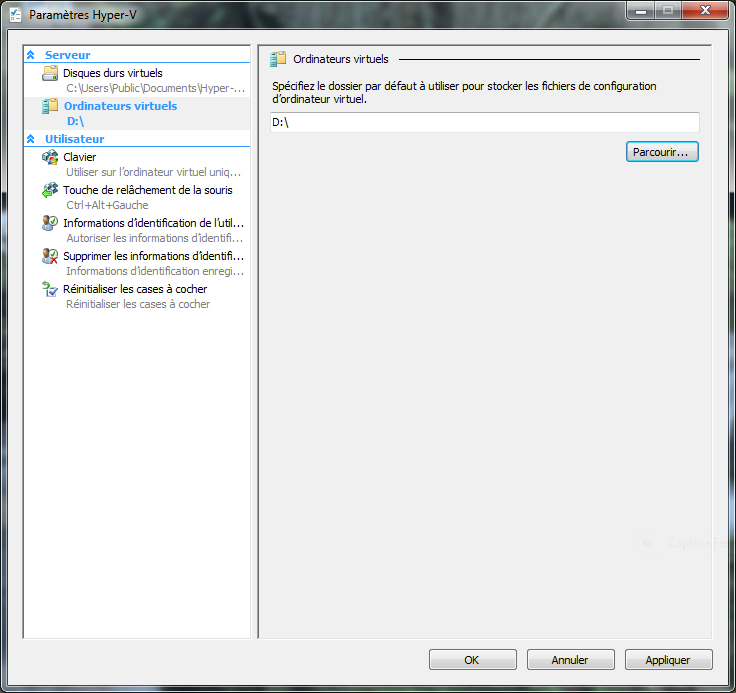Click the Supprimer les informations d'identification icon
The image size is (736, 693).
[x=50, y=256]
